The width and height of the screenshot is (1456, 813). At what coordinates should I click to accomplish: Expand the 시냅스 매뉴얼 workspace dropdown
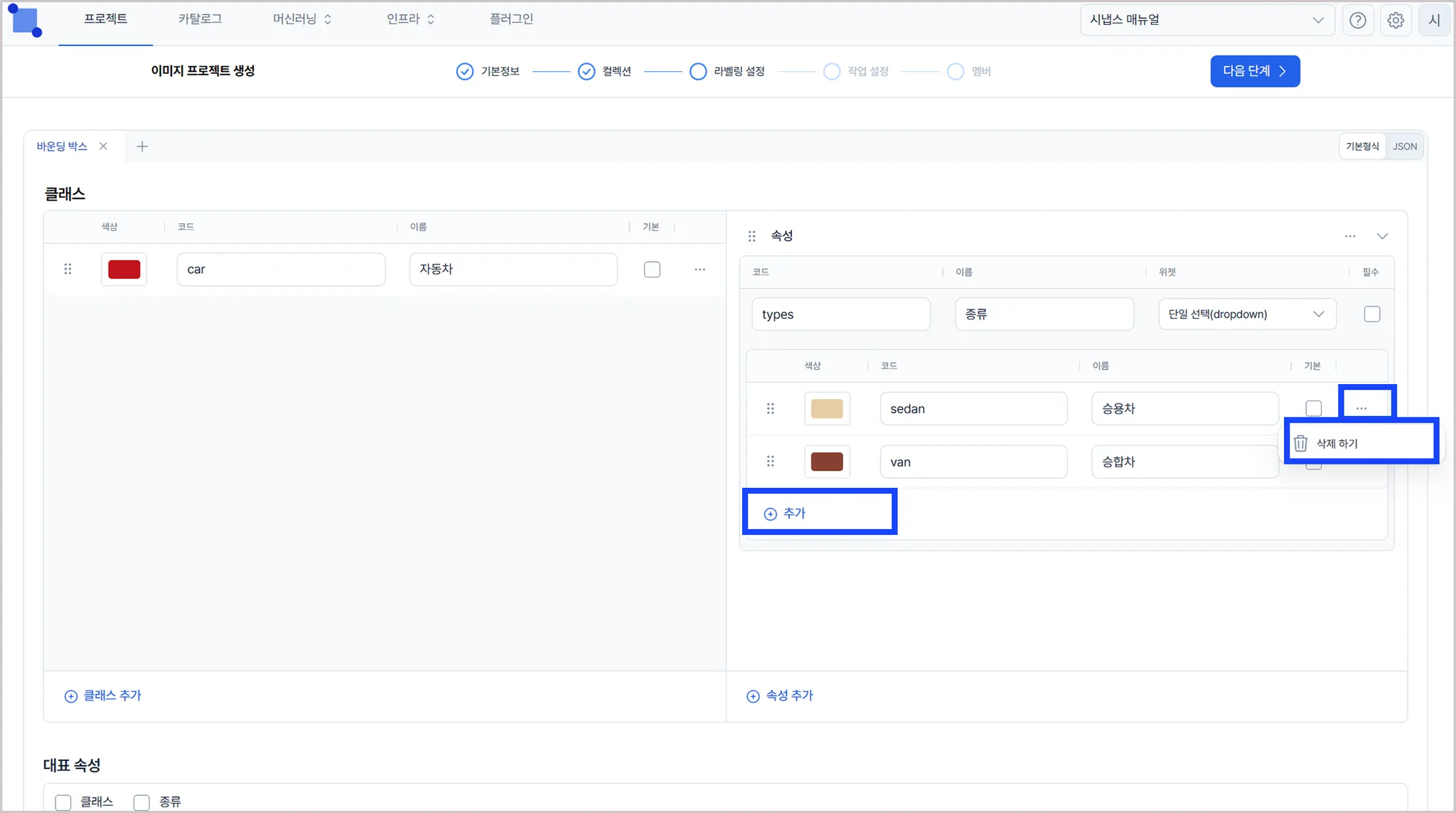tap(1206, 20)
